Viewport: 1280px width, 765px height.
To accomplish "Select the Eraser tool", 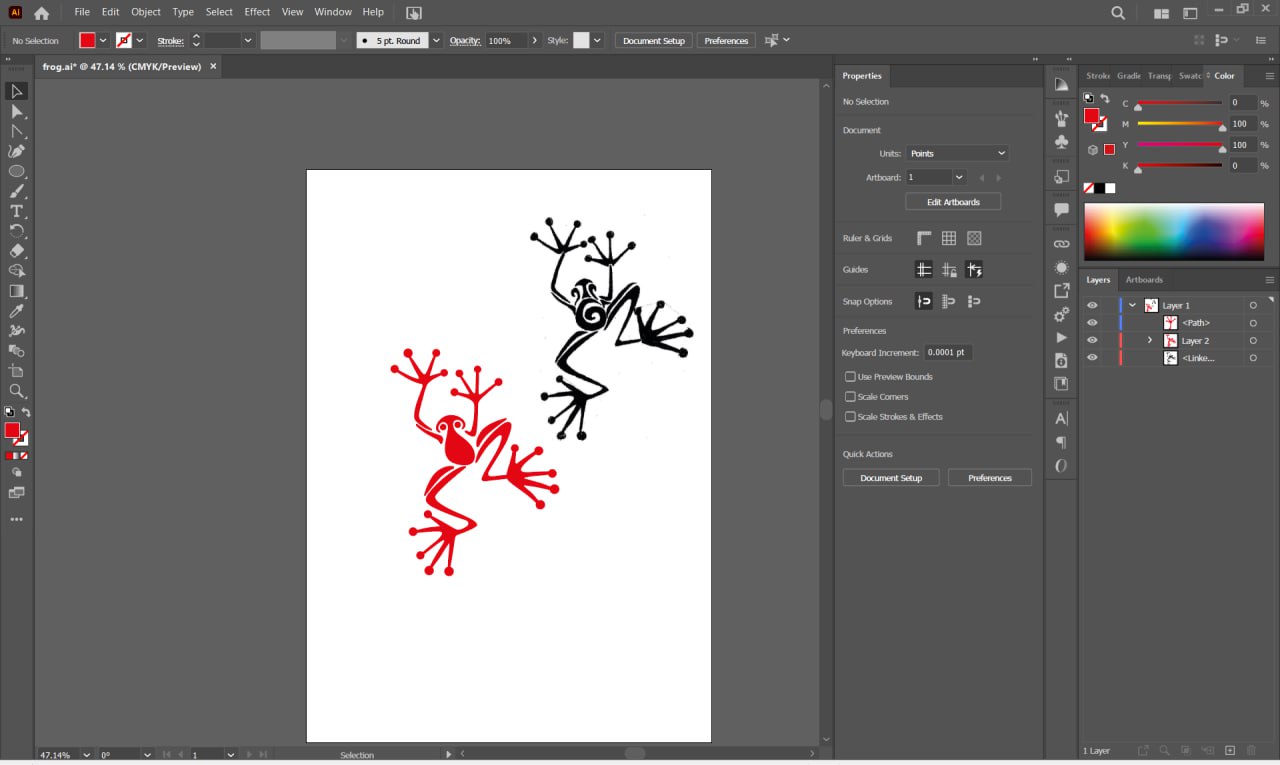I will (x=16, y=251).
